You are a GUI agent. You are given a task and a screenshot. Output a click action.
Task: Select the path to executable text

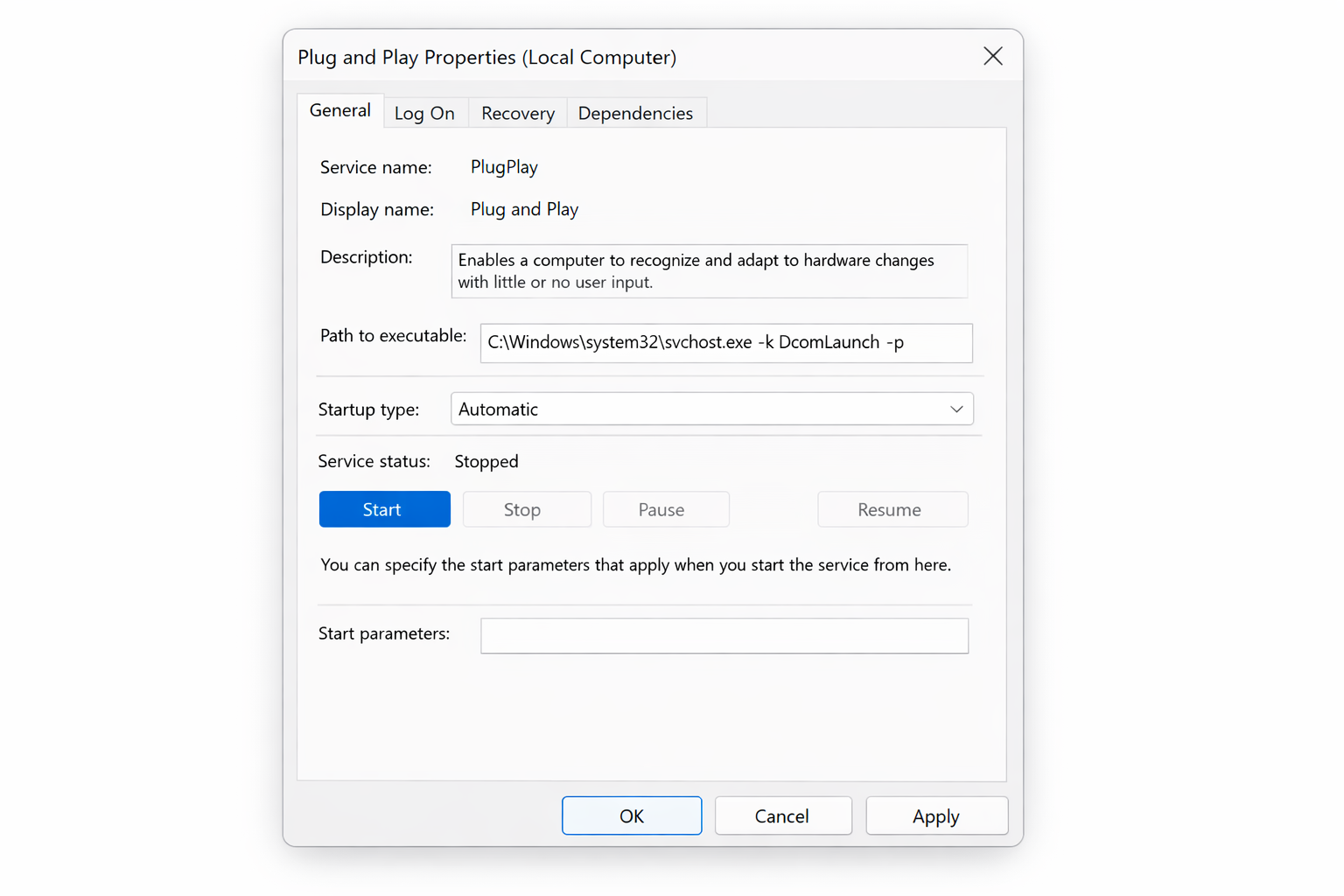(726, 343)
